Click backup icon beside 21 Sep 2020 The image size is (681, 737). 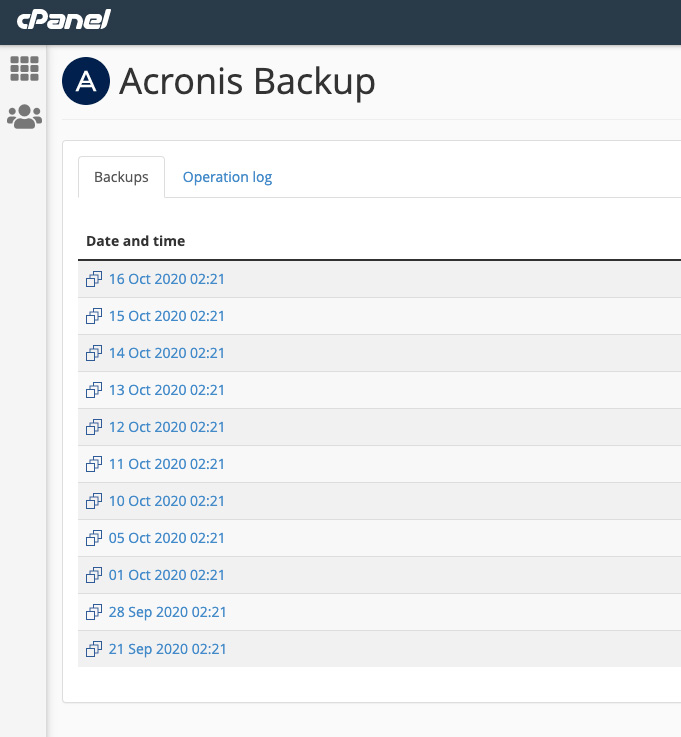tap(94, 649)
